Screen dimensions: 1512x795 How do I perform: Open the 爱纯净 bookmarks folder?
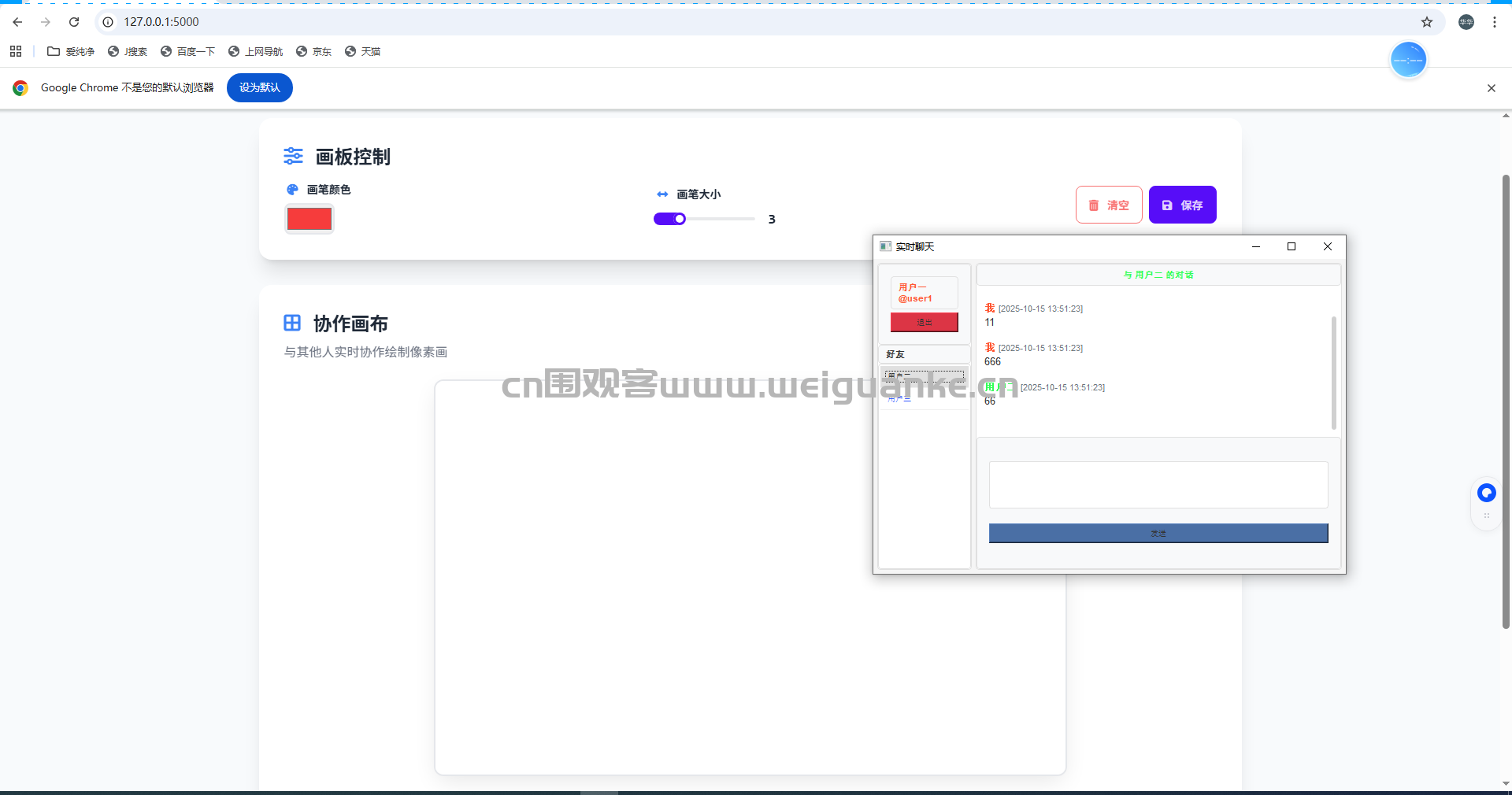pos(71,51)
